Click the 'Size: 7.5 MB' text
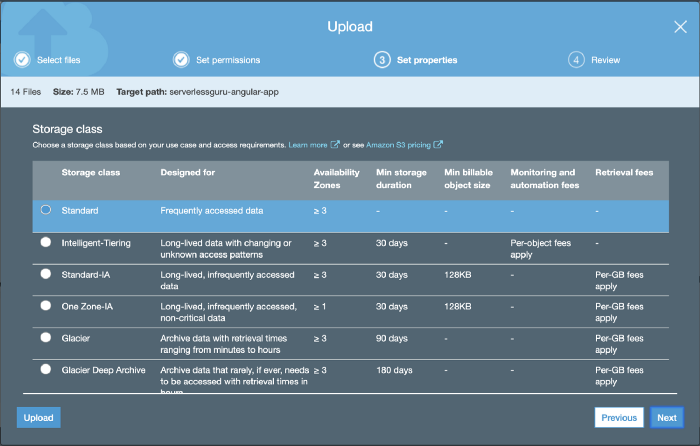The width and height of the screenshot is (700, 446). 79,92
